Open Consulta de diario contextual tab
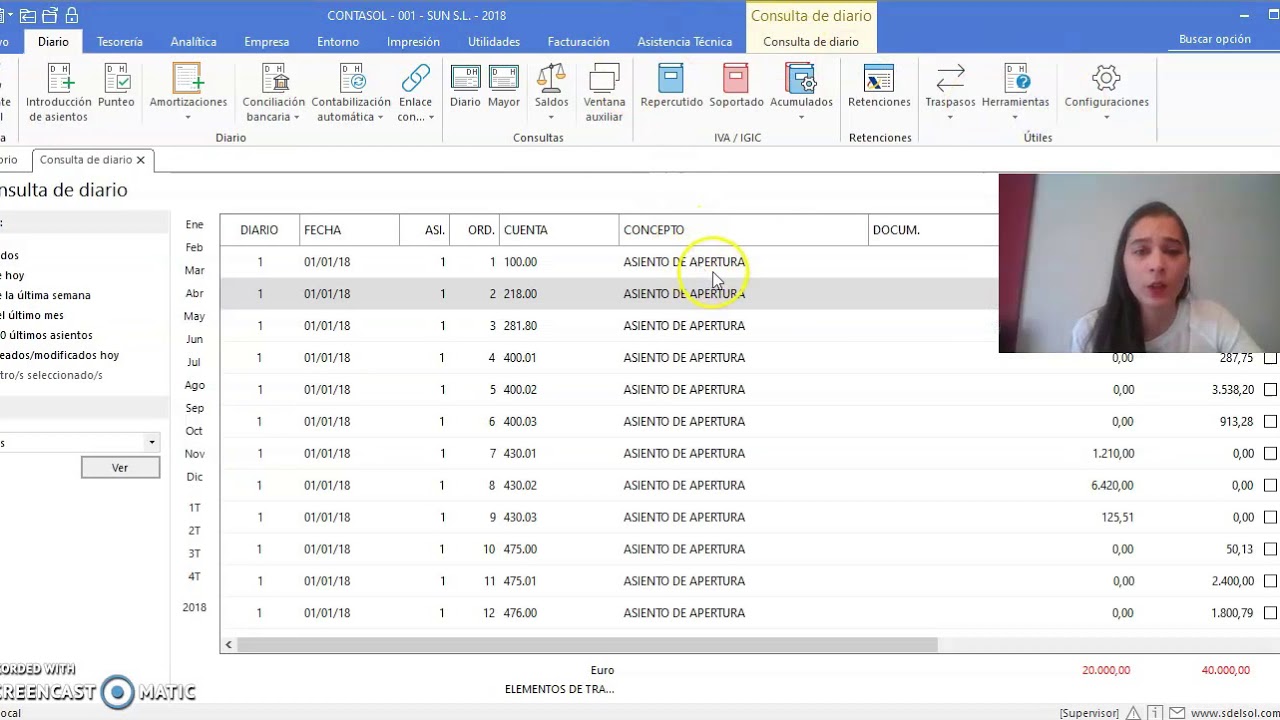 (x=810, y=42)
